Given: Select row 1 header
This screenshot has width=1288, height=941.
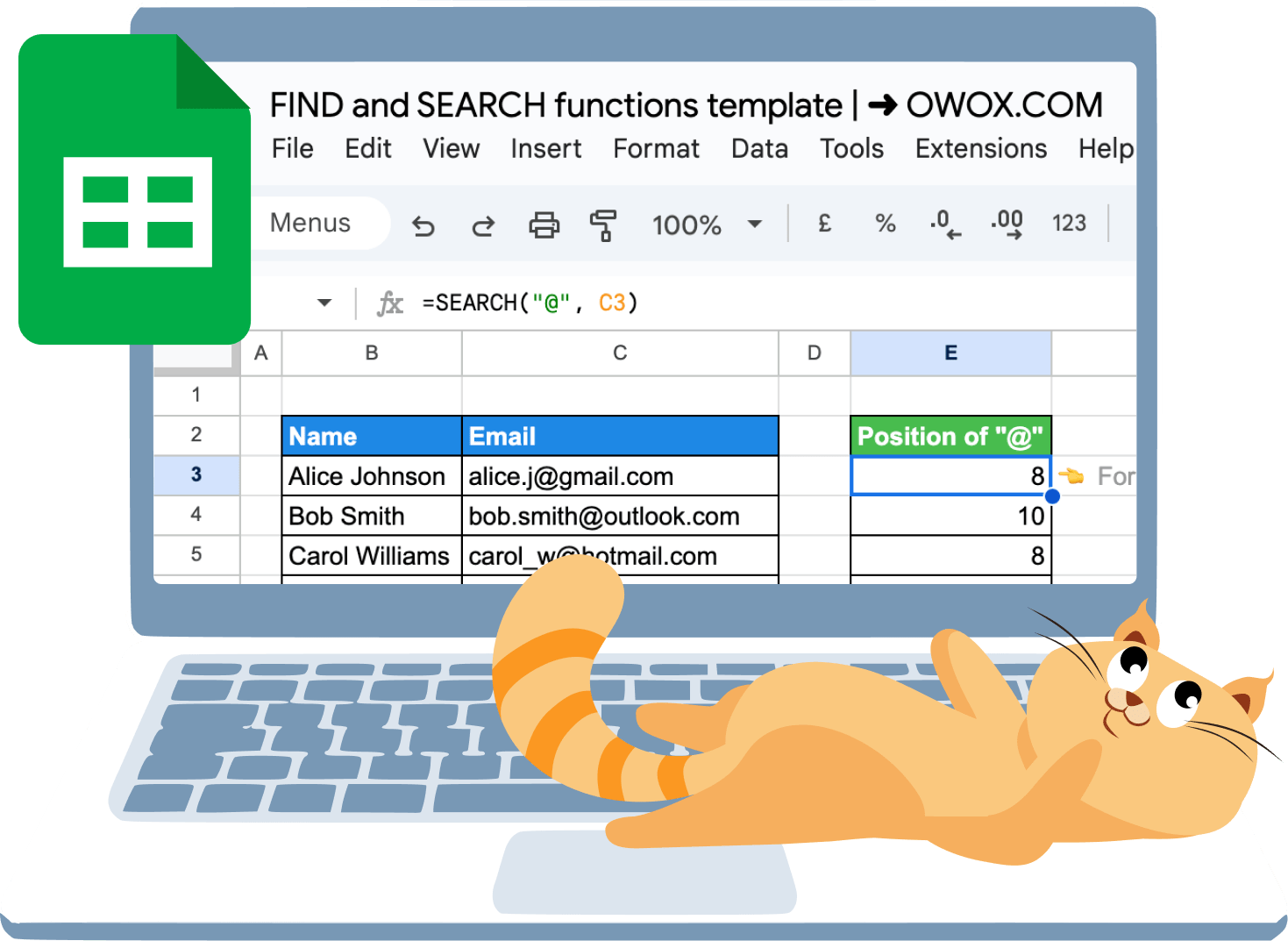Looking at the screenshot, I should (196, 396).
